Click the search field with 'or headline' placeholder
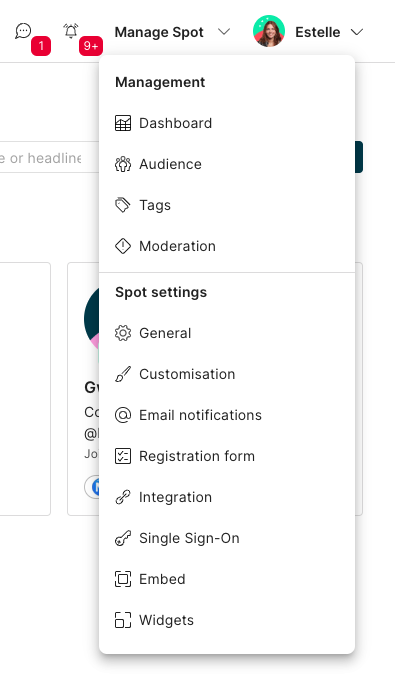 point(49,157)
